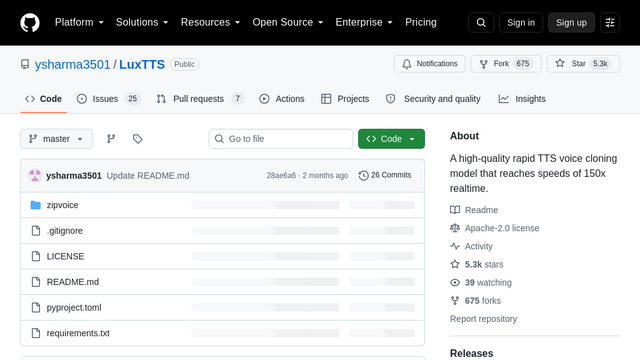The image size is (640, 360).
Task: Open the Projects tab
Action: [345, 99]
